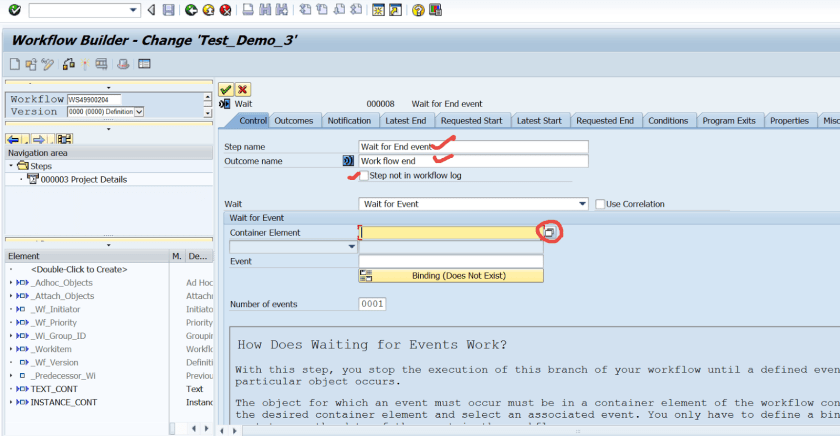This screenshot has width=840, height=436.
Task: Click the Show/Hide table layout icon
Action: click(144, 64)
